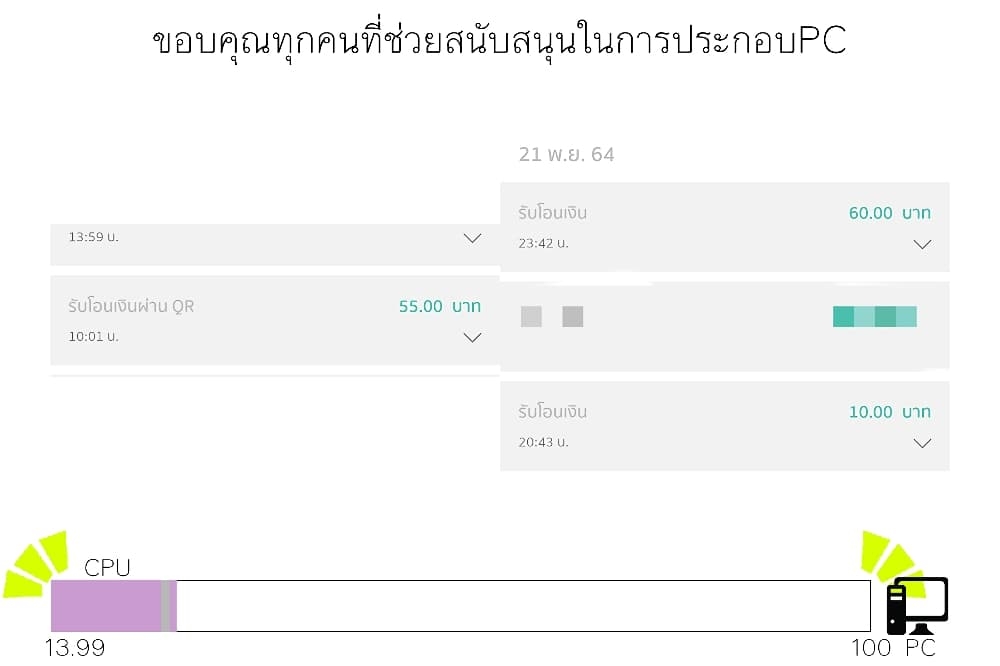The height and width of the screenshot is (666, 1000).
Task: Click the grey handle on the progress bar
Action: tap(166, 606)
